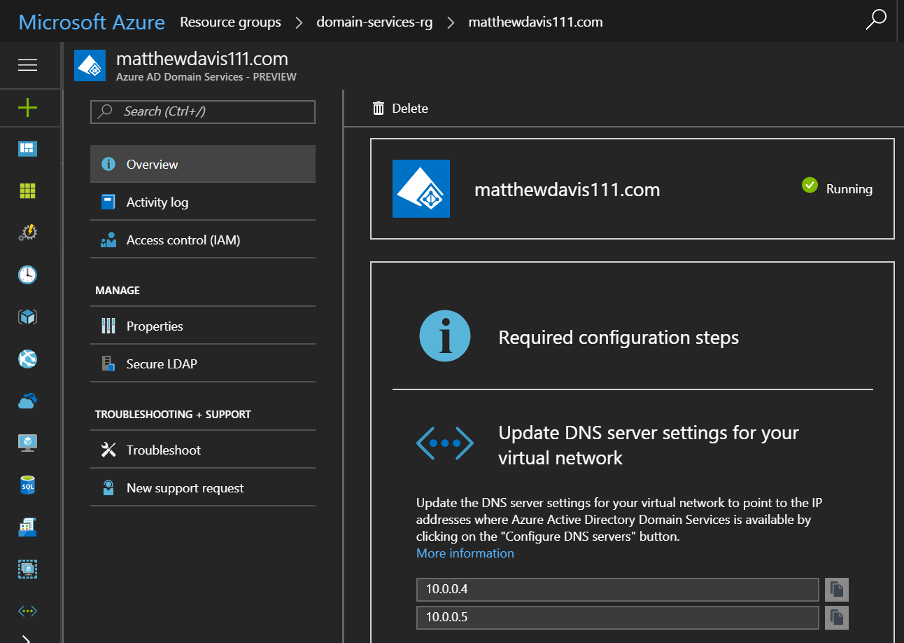Click the dashed-frame monitor sidebar icon
Viewport: 904px width, 643px height.
click(x=28, y=569)
